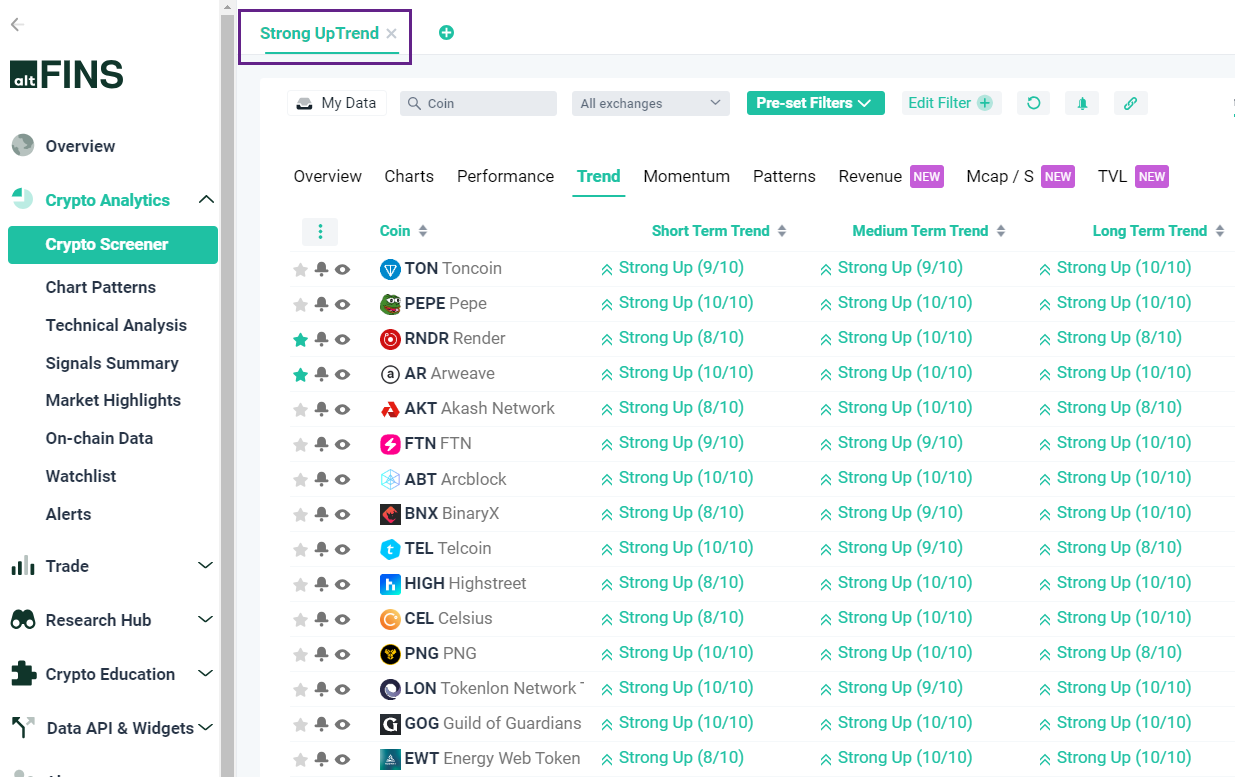Click the back arrow above altFINS logo
This screenshot has height=777, width=1235.
click(16, 24)
